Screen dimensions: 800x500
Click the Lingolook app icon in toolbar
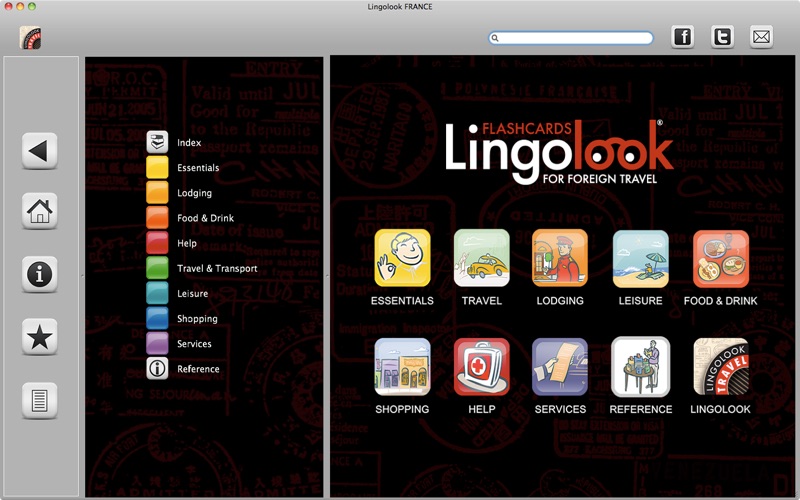pyautogui.click(x=31, y=38)
